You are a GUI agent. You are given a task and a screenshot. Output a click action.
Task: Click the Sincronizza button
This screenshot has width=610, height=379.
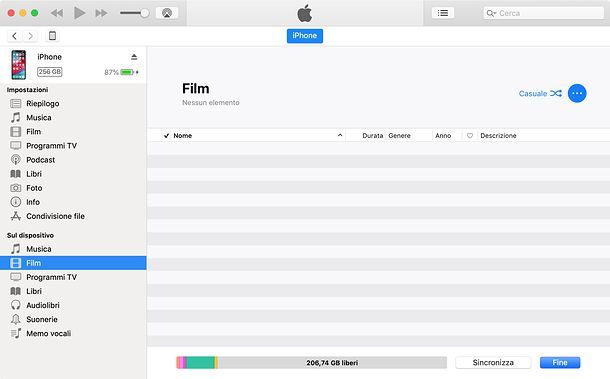pyautogui.click(x=493, y=363)
